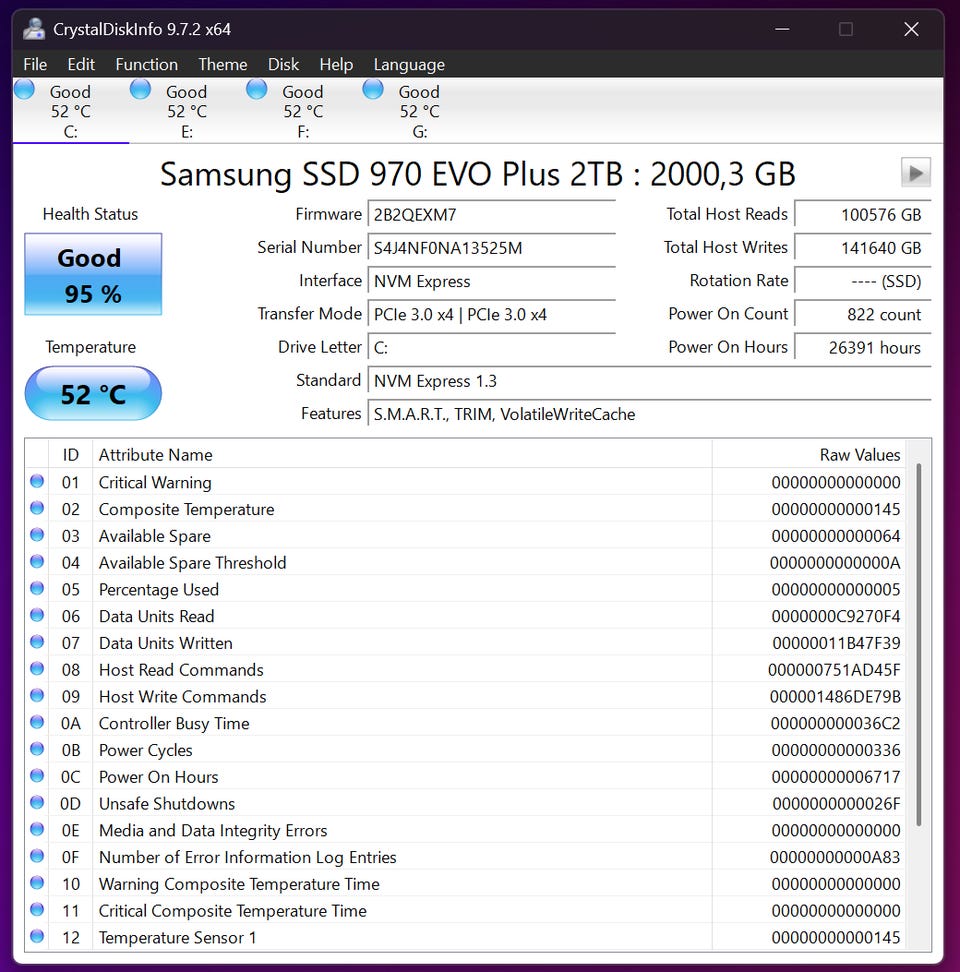
Task: Click the 52 °C temperature button
Action: 93,394
